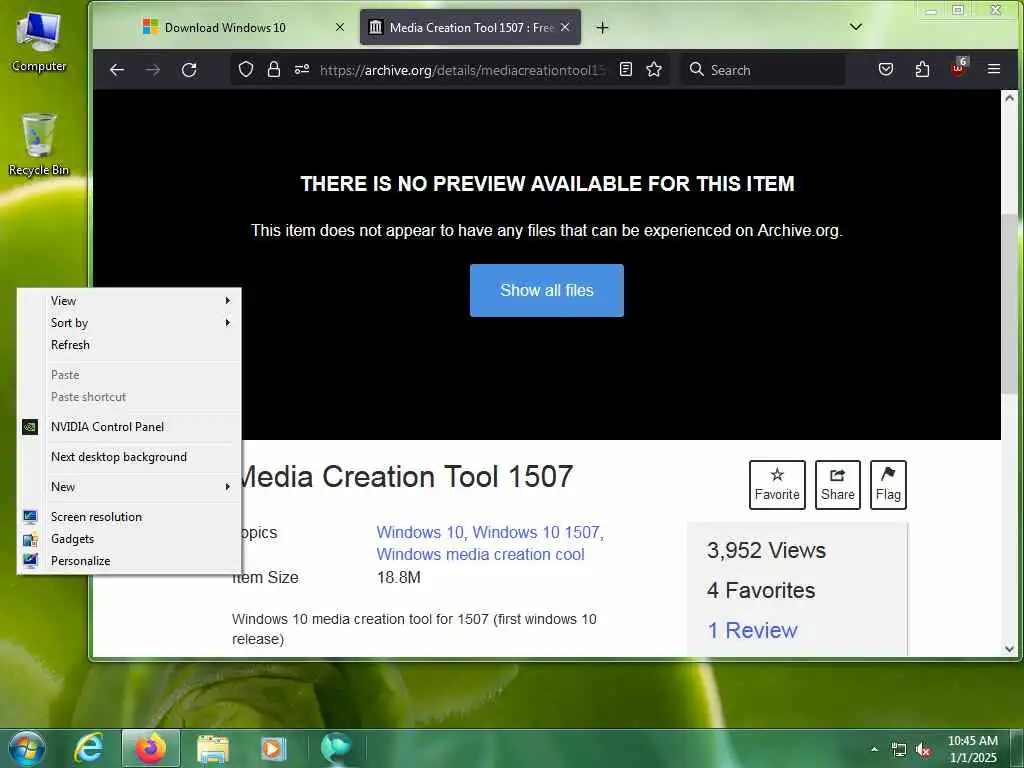Click the Sort by submenu arrow
The height and width of the screenshot is (768, 1024).
click(227, 323)
